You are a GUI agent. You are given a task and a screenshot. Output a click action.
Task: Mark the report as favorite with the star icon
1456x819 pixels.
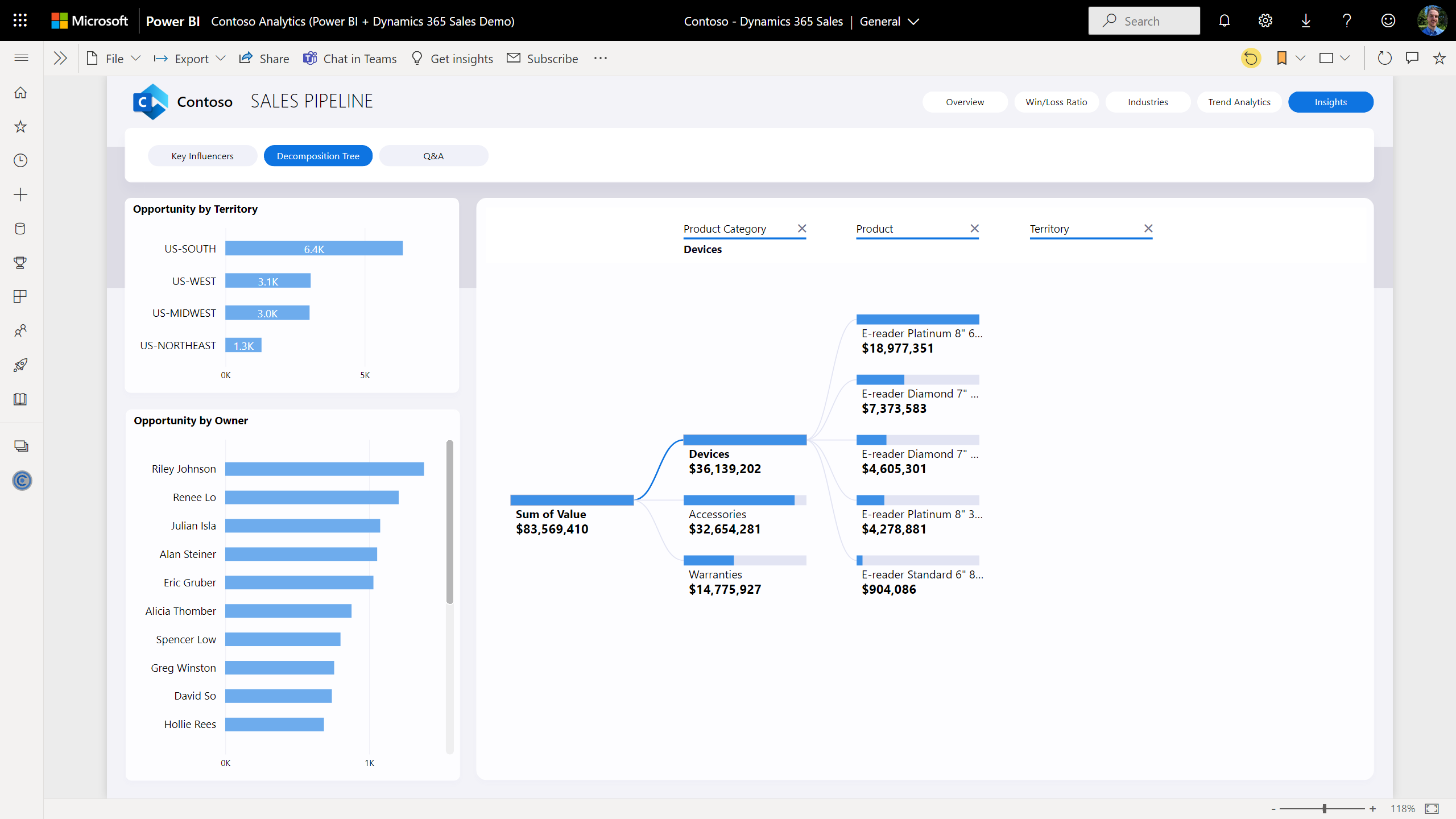pos(1439,57)
